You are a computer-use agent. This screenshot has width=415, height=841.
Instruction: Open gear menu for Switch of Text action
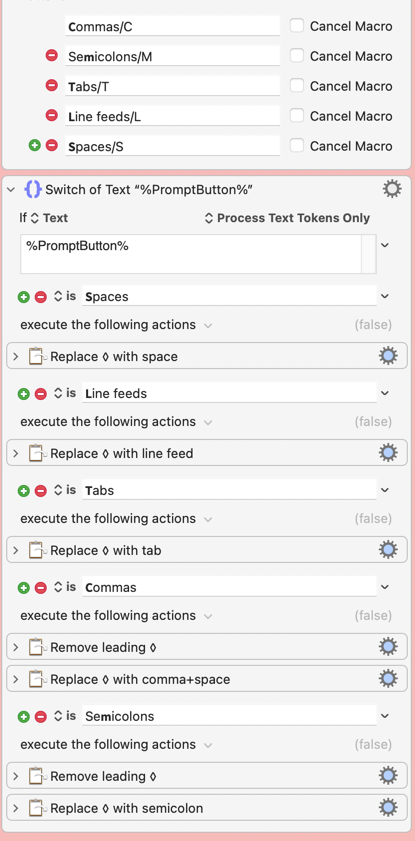(392, 189)
